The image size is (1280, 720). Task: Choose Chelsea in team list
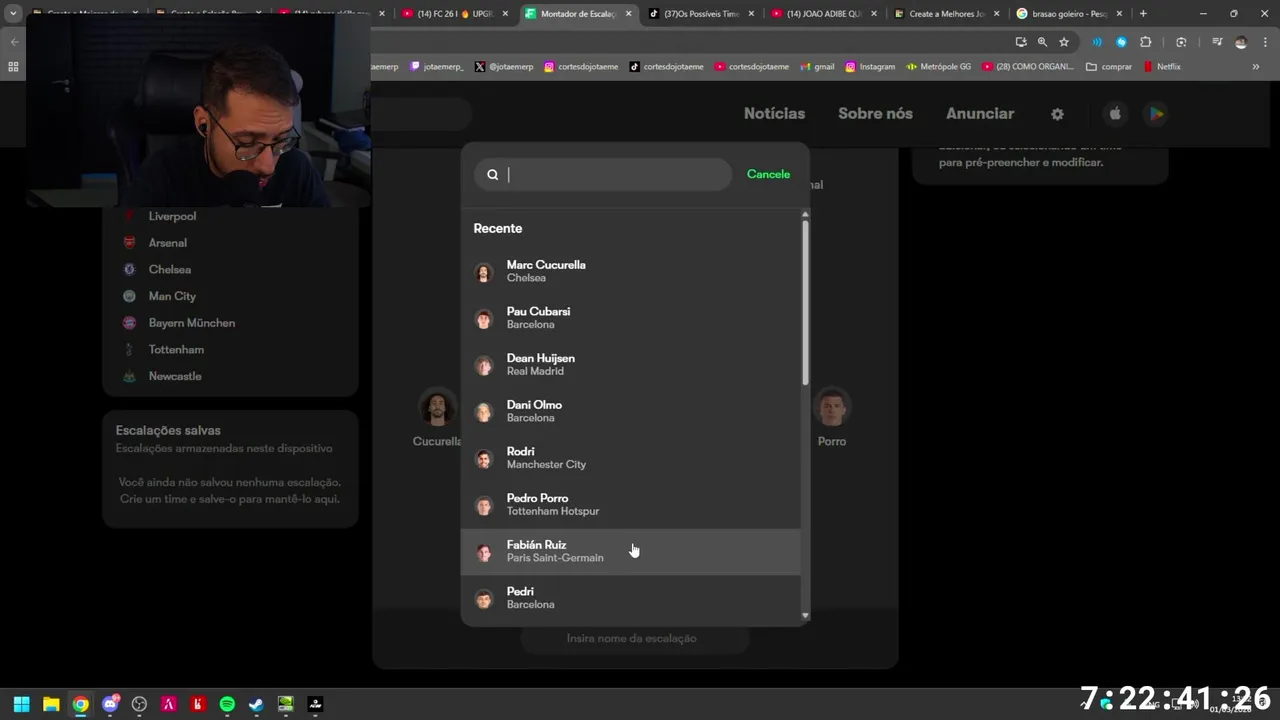[x=169, y=270]
